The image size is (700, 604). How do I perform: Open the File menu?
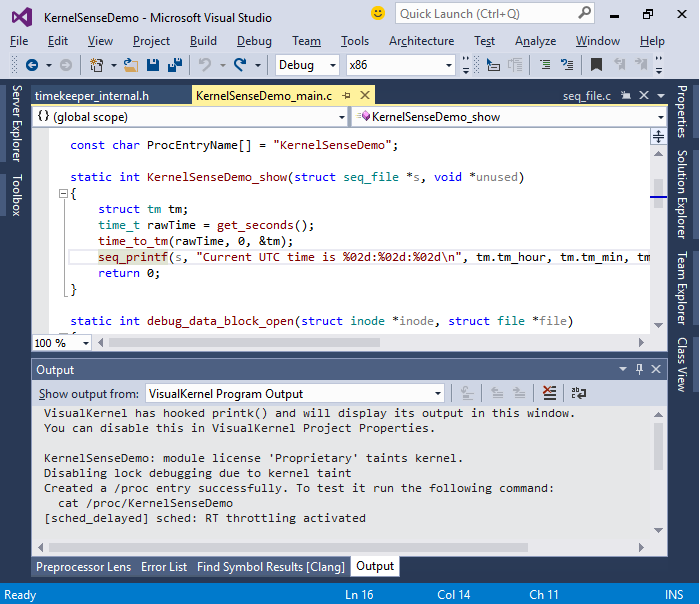[19, 41]
